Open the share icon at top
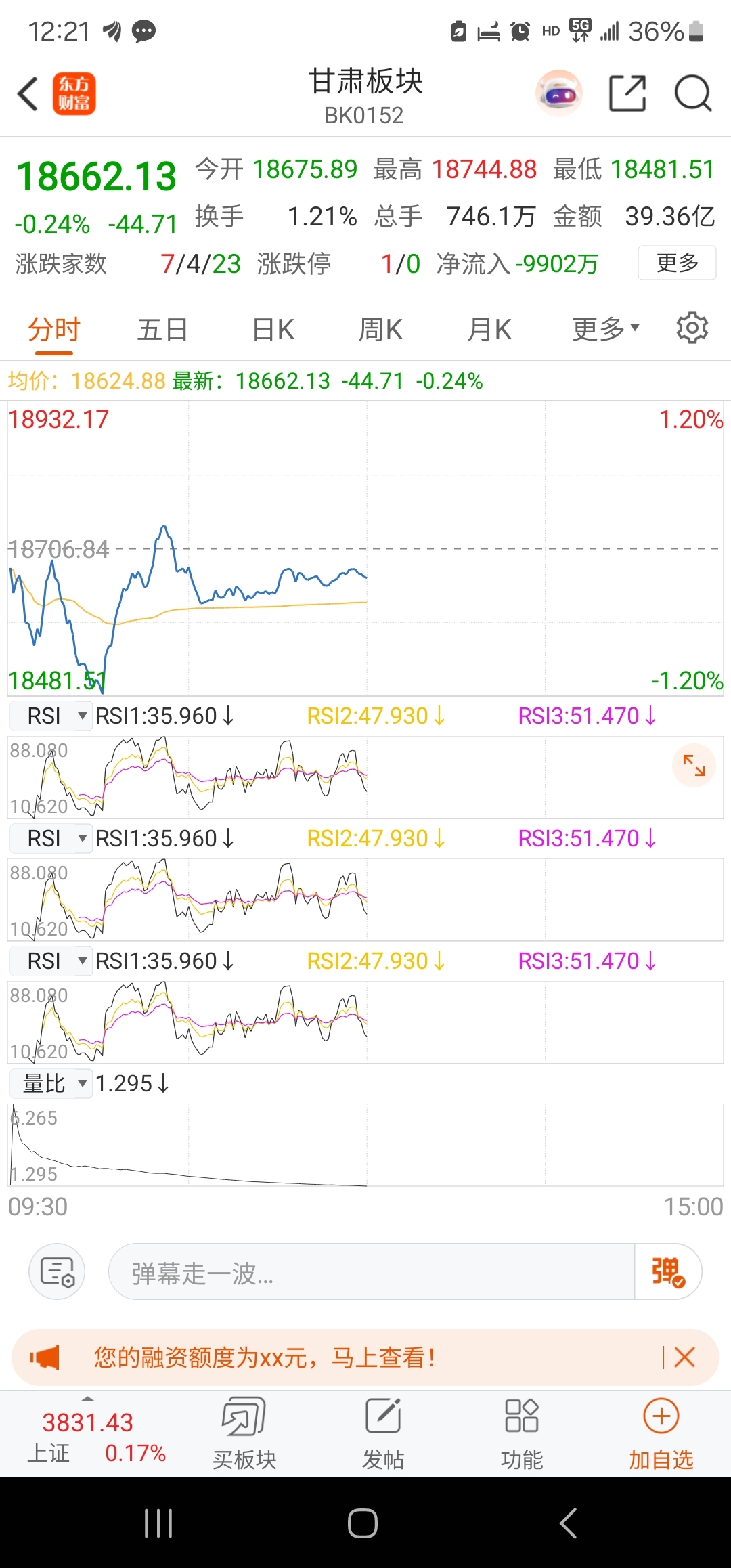The width and height of the screenshot is (731, 1568). (x=627, y=93)
